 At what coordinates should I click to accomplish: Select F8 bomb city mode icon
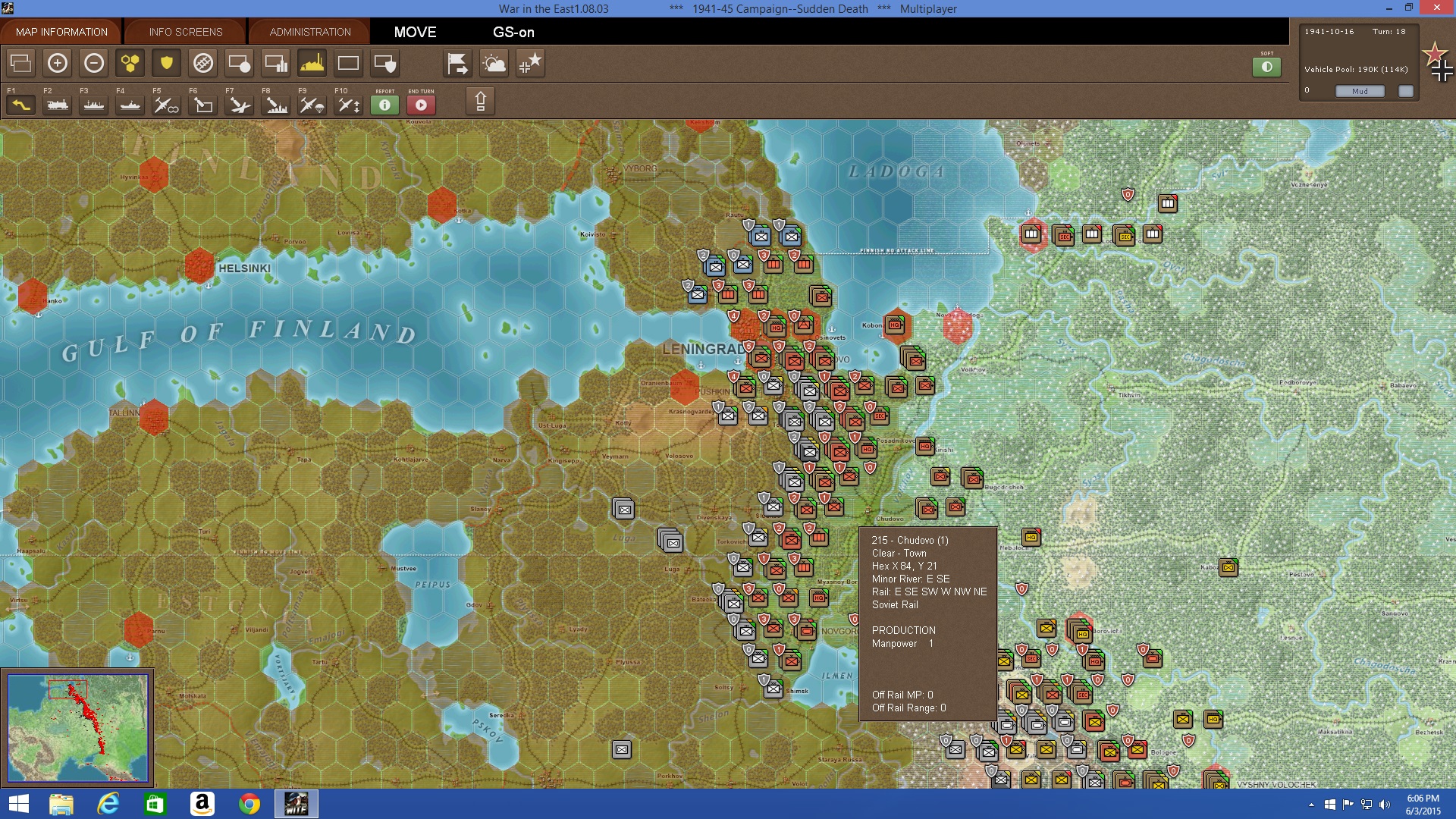(275, 105)
